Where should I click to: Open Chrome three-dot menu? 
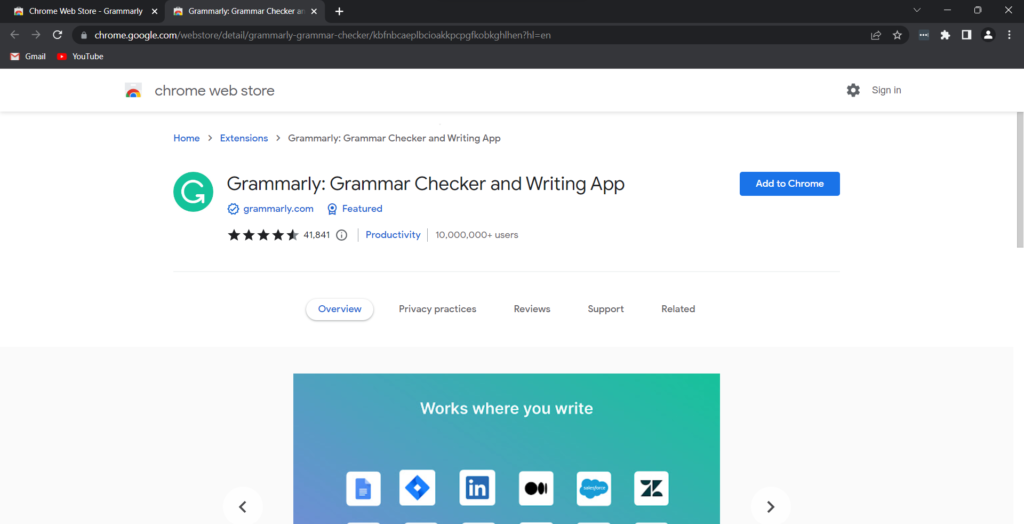(x=1010, y=35)
